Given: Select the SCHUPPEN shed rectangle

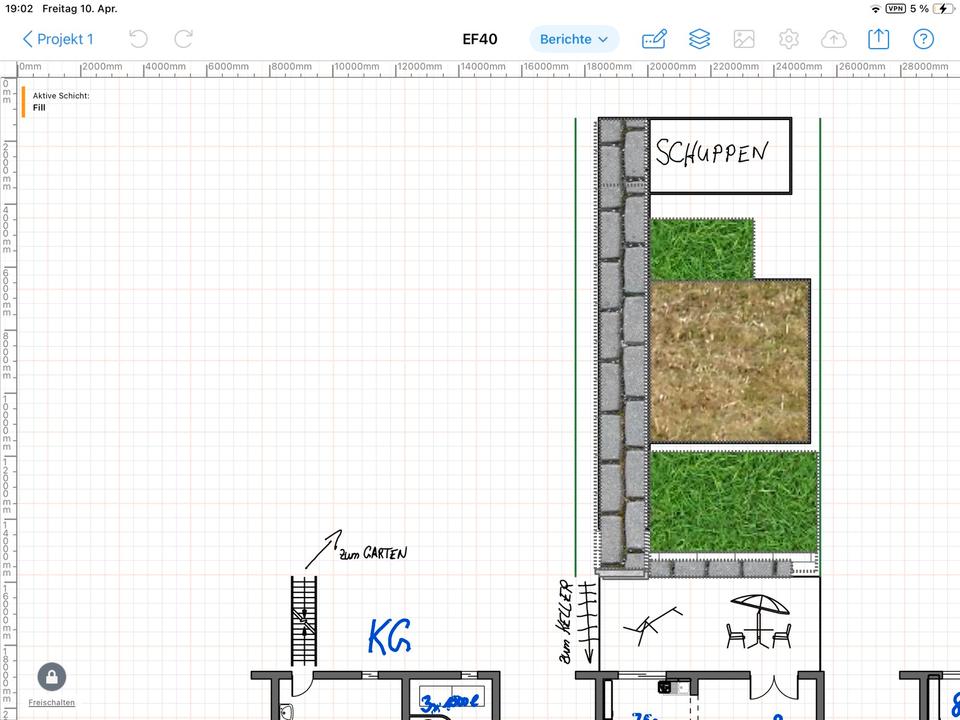Looking at the screenshot, I should click(720, 155).
